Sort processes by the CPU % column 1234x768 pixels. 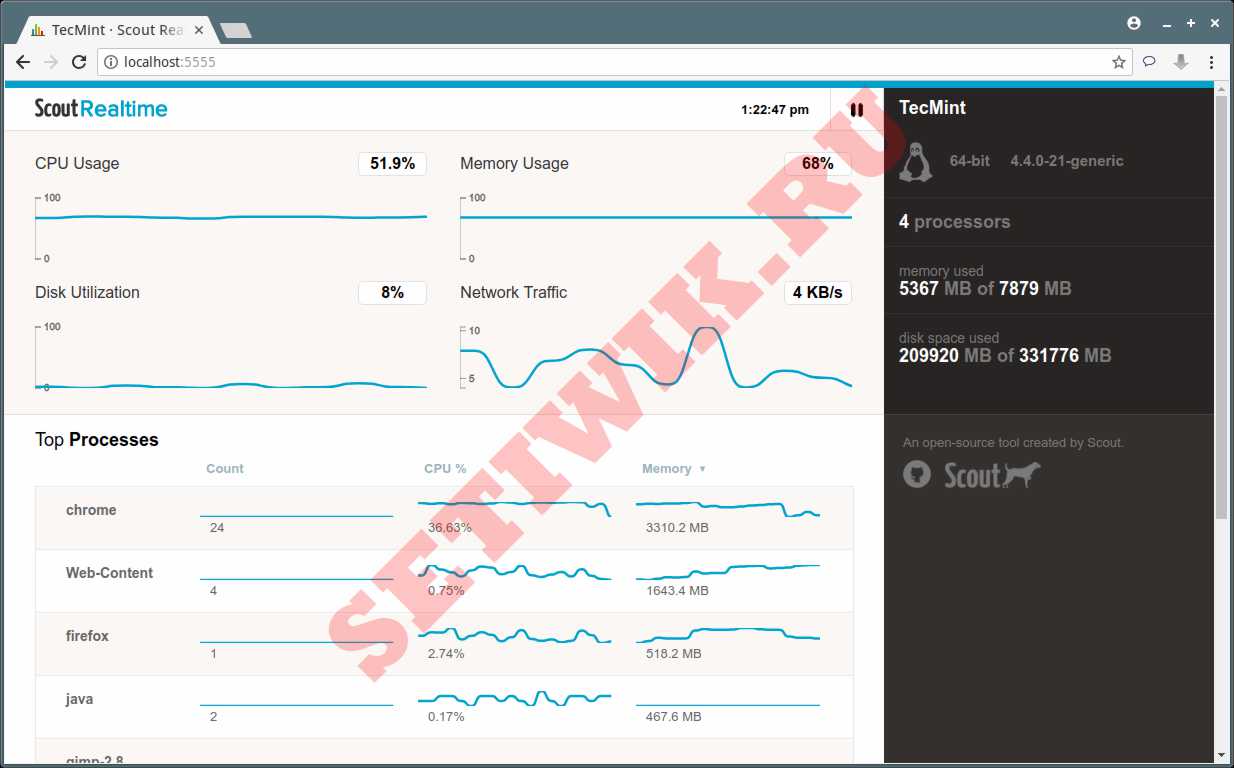click(x=445, y=468)
